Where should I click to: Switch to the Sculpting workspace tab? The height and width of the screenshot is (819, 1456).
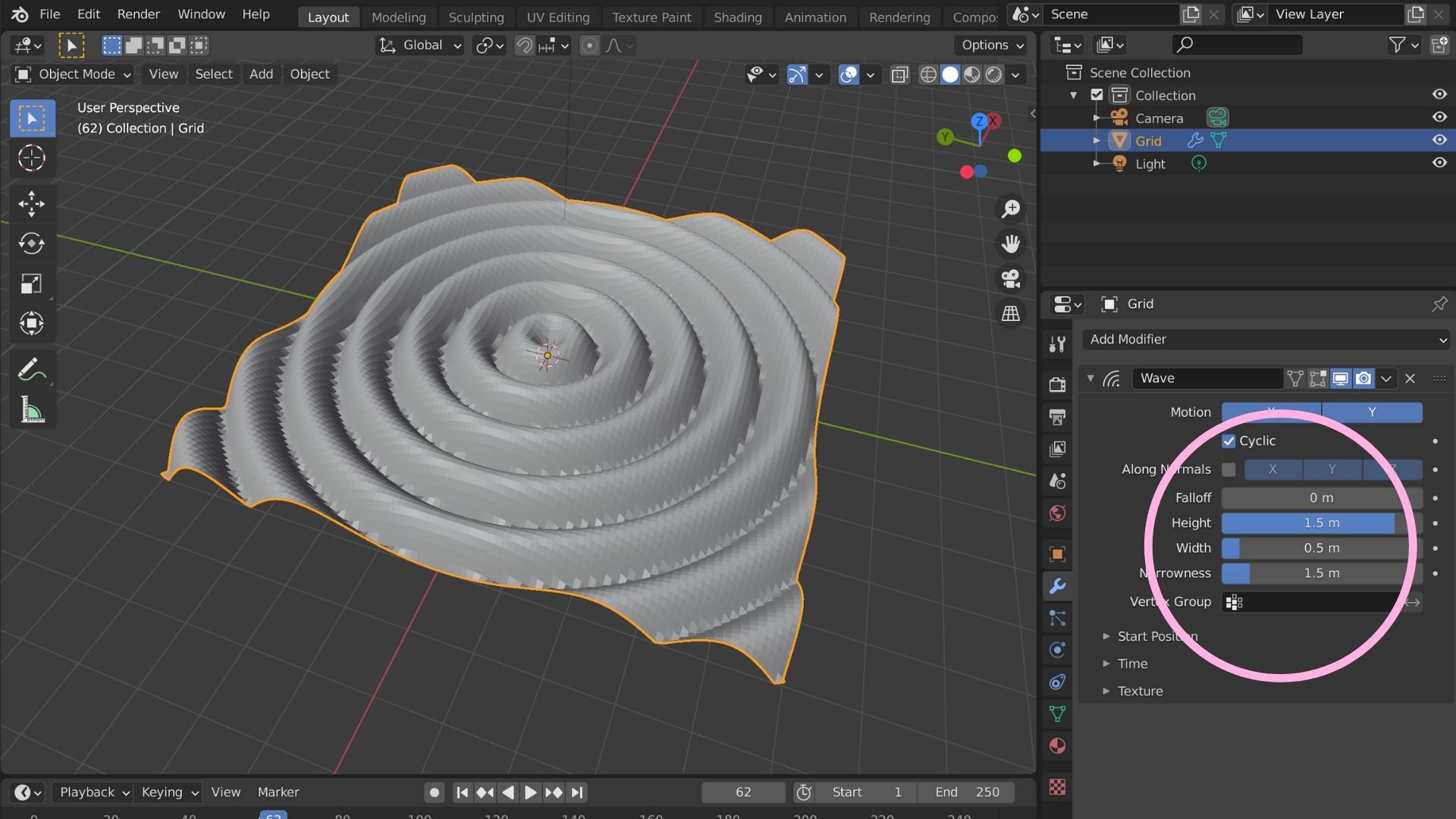pyautogui.click(x=475, y=17)
